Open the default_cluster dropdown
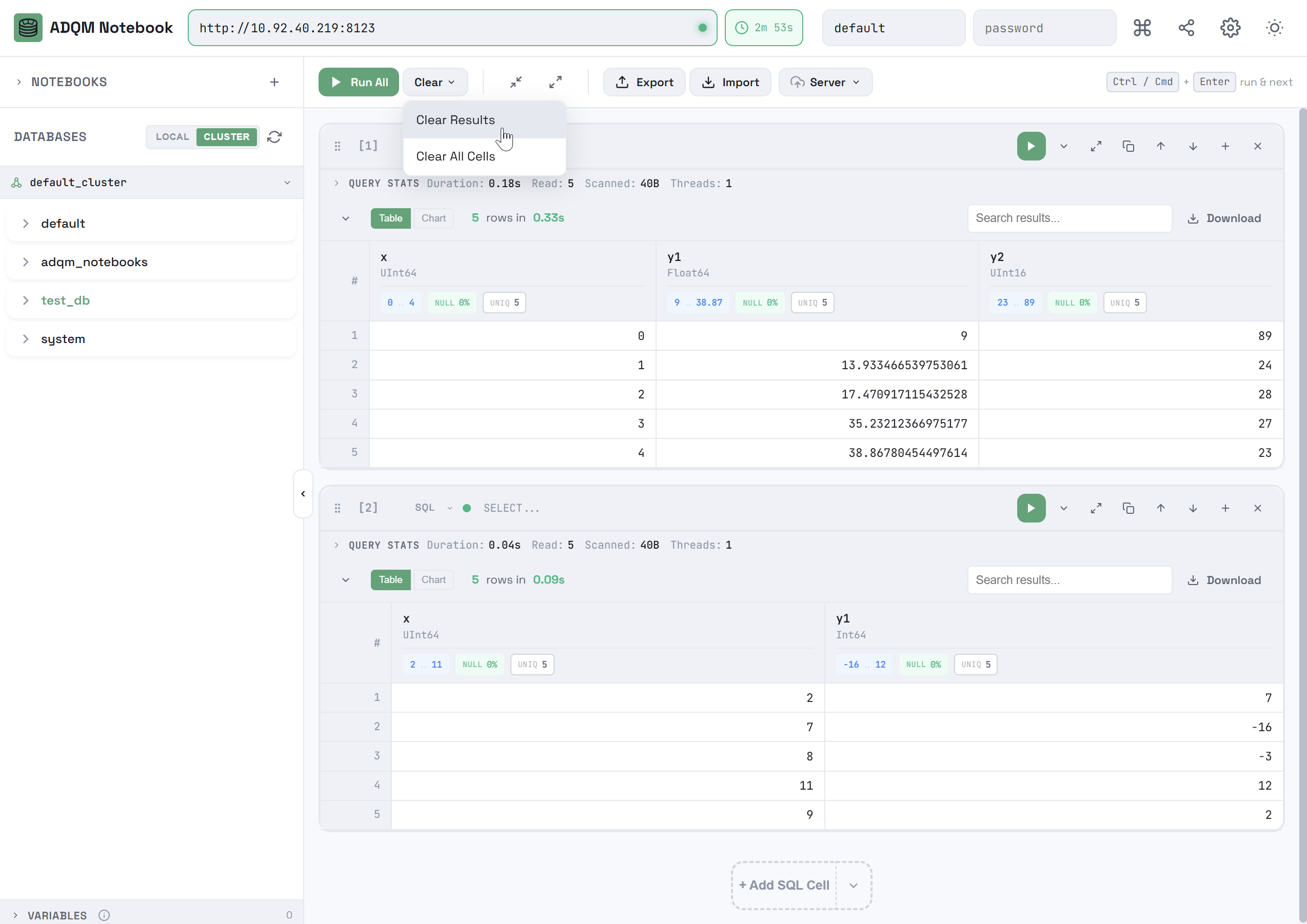Screen dimensions: 1307x924 [x=287, y=183]
